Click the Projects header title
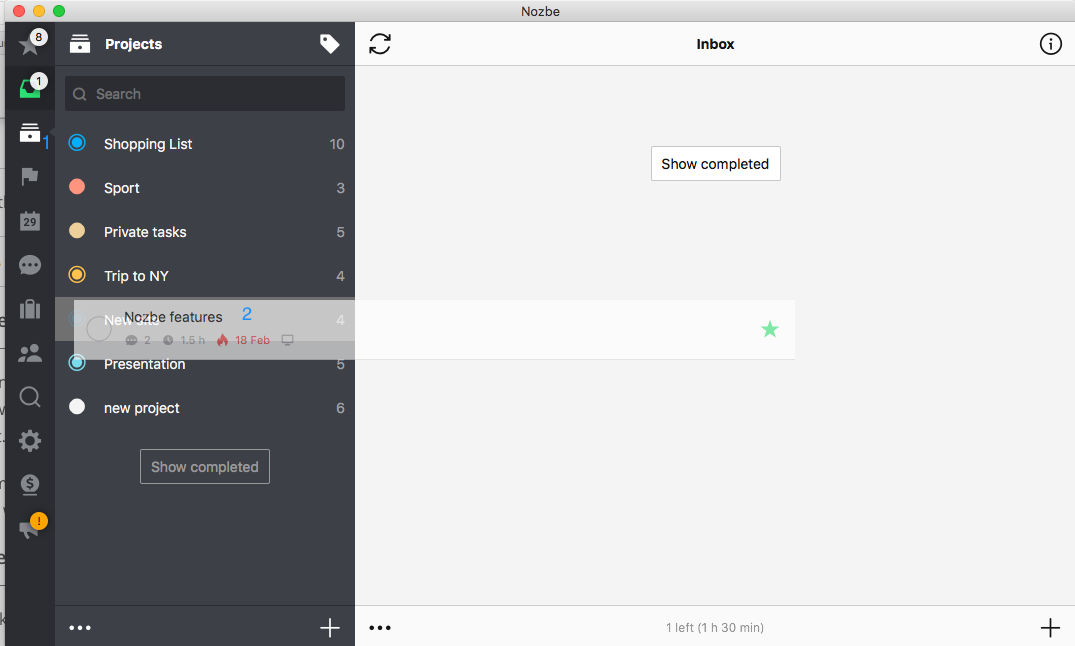Viewport: 1075px width, 646px height. coord(134,44)
